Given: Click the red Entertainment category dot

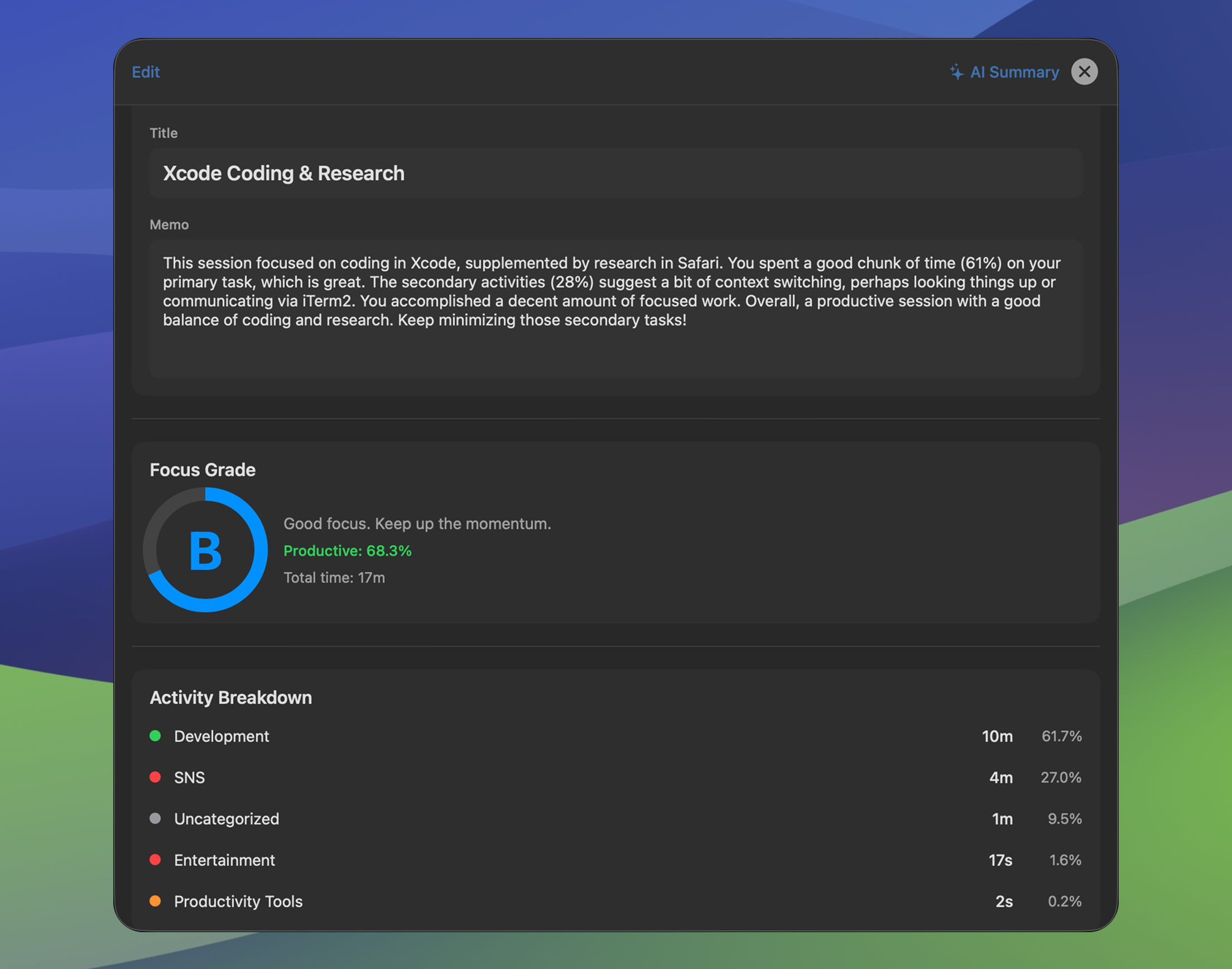Looking at the screenshot, I should (156, 860).
